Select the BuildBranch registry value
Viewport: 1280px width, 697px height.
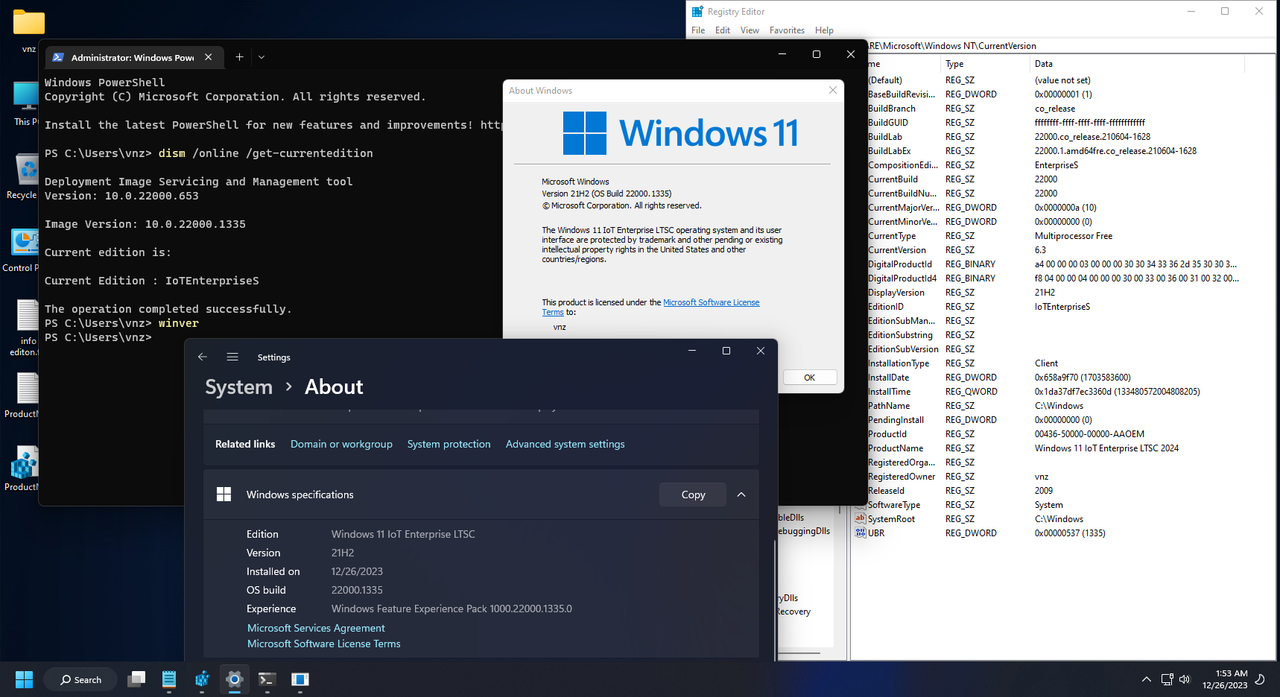click(x=891, y=108)
